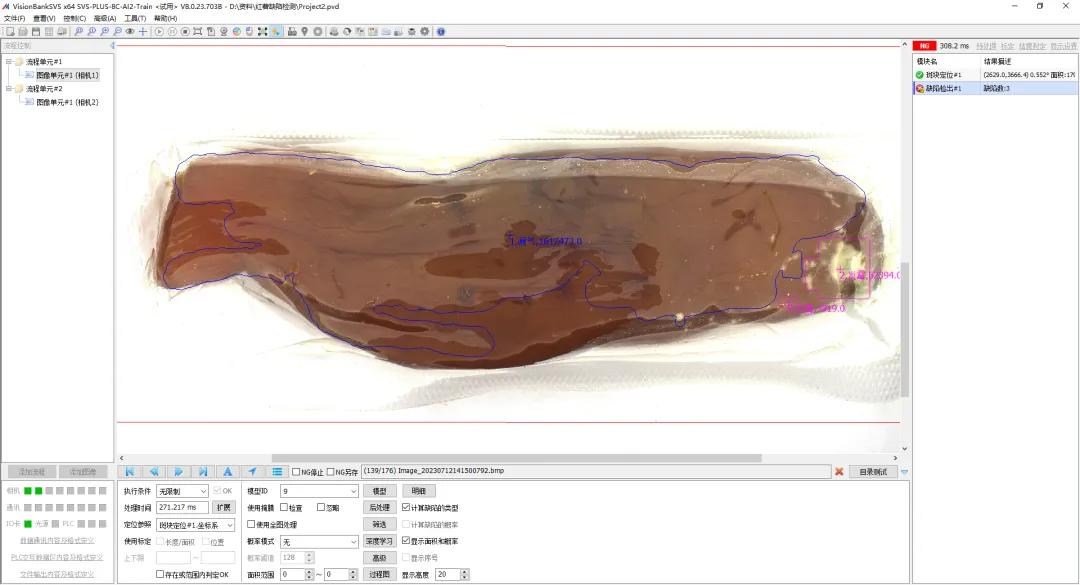Click the horizontal scrollbar below image

point(517,458)
